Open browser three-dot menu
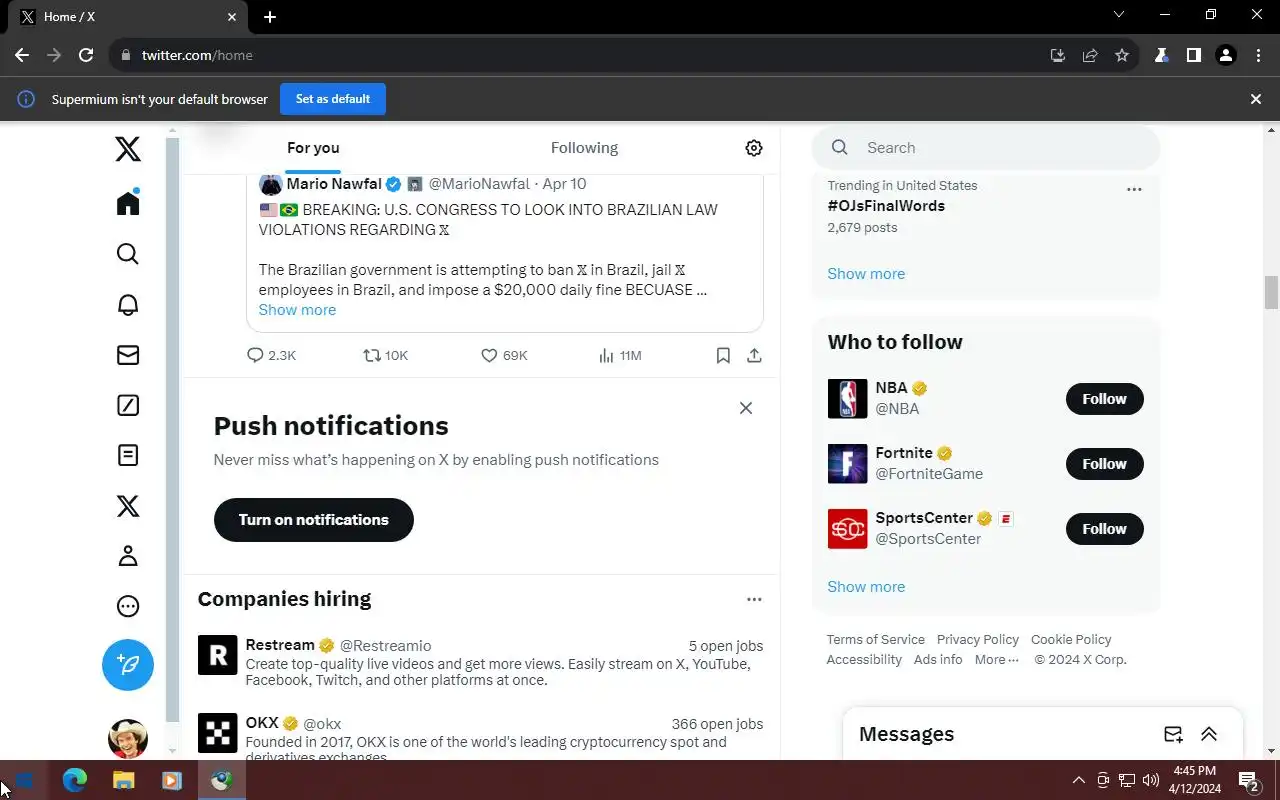The width and height of the screenshot is (1280, 800). [x=1258, y=55]
